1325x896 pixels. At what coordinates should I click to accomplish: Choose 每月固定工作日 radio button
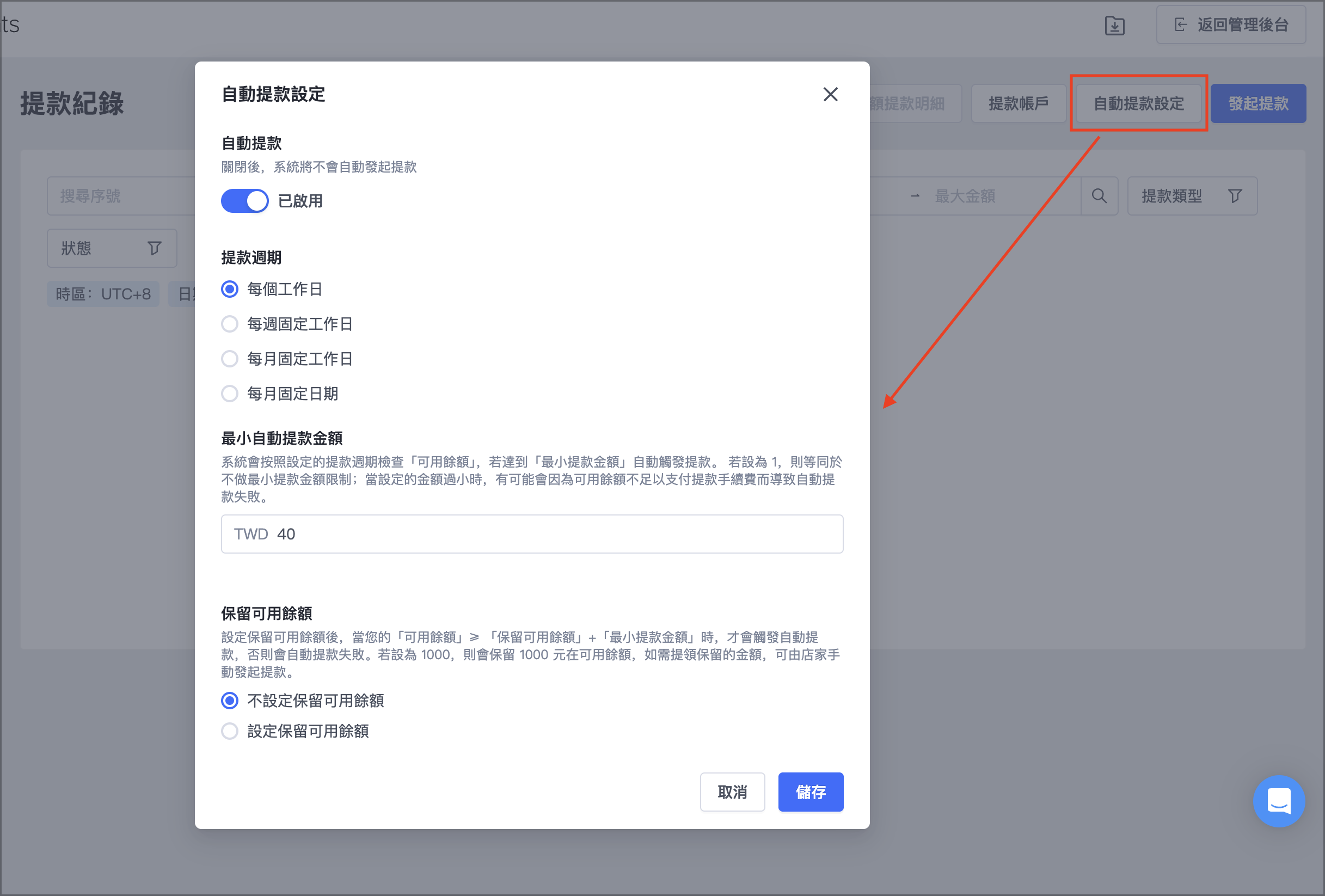(230, 359)
